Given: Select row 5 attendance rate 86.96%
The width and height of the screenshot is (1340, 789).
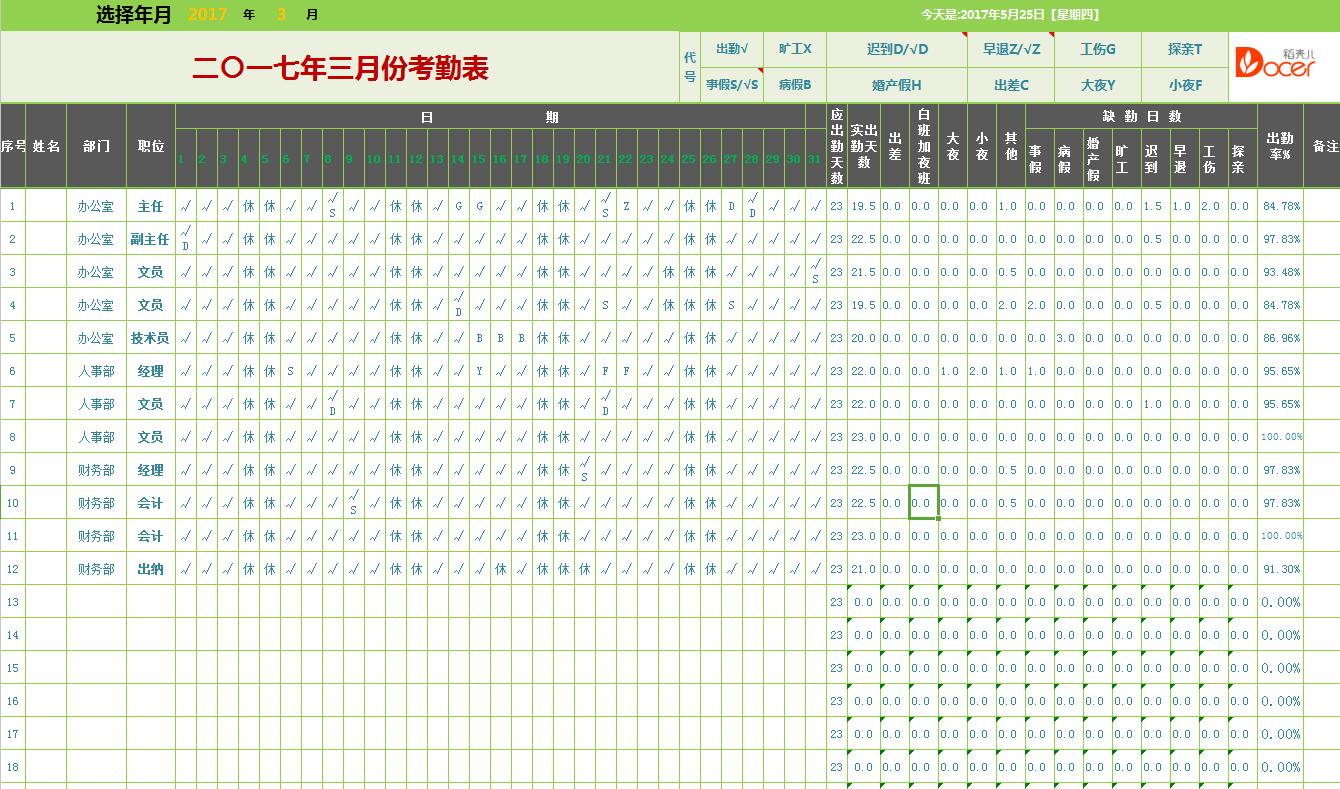Looking at the screenshot, I should click(x=1280, y=338).
